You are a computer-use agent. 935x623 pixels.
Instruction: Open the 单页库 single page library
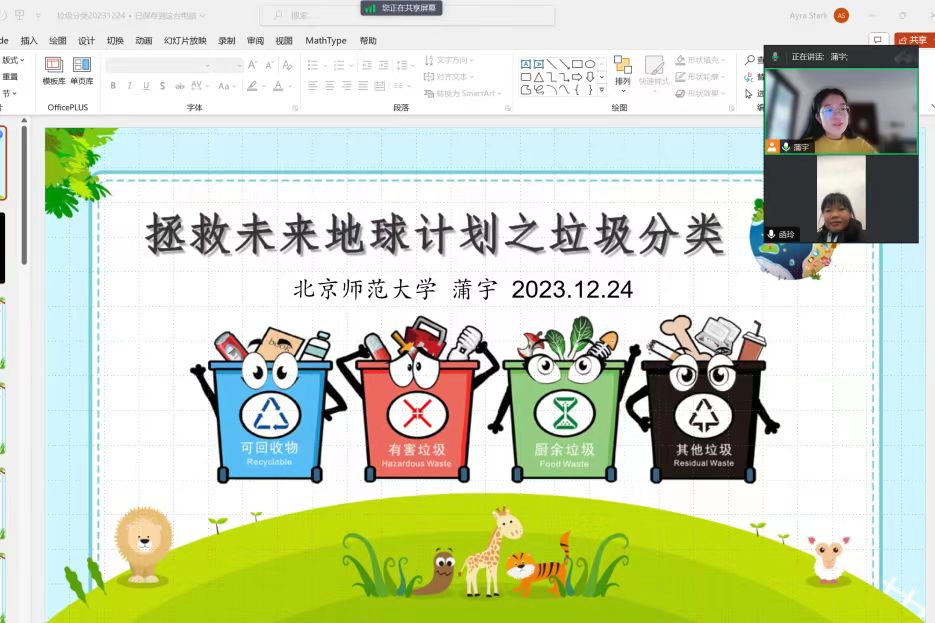(82, 71)
